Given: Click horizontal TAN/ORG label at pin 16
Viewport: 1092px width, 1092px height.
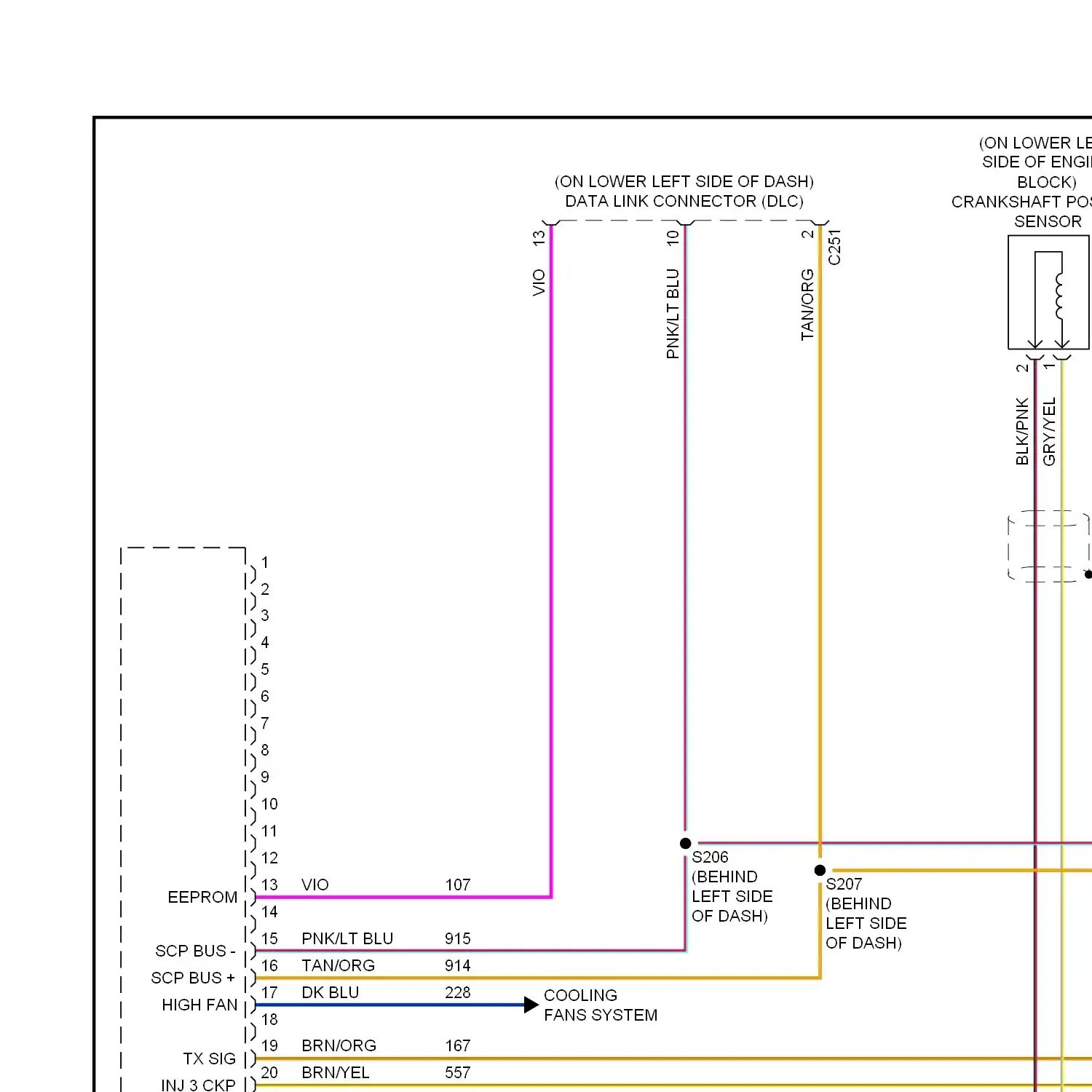Looking at the screenshot, I should (338, 965).
